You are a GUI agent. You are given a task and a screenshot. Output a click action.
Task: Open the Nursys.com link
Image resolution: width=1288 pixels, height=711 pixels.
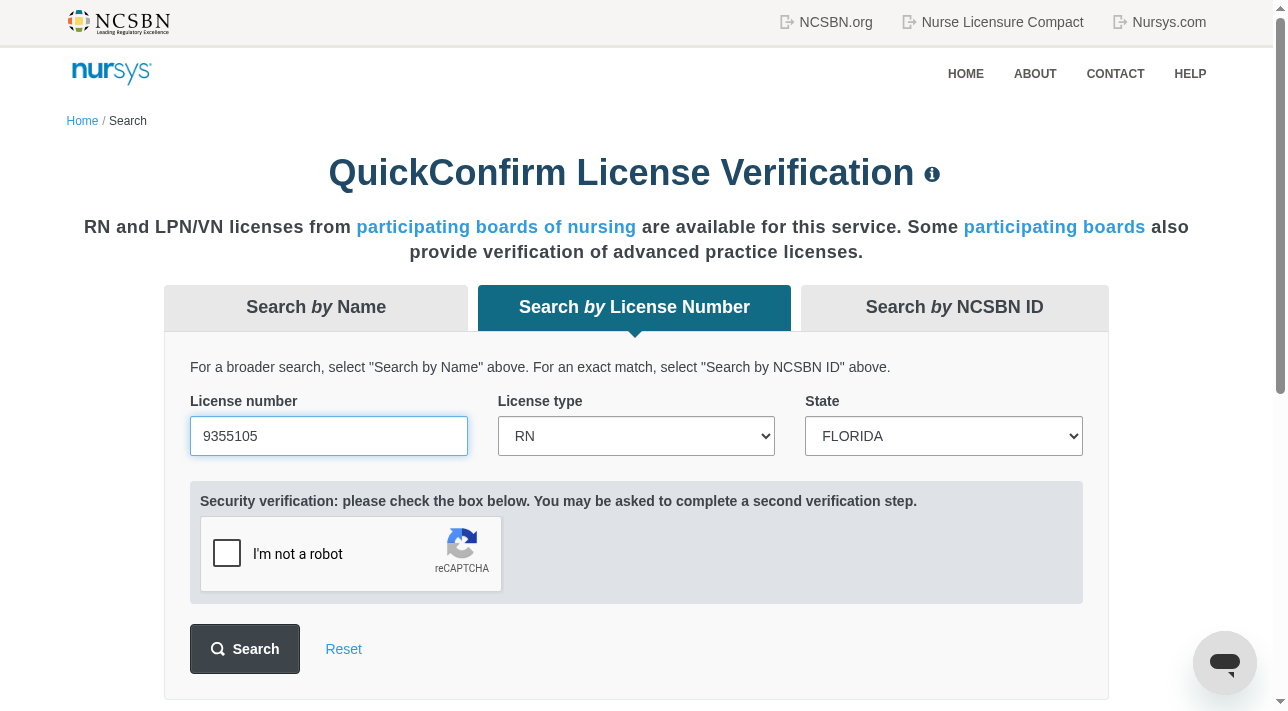1169,22
